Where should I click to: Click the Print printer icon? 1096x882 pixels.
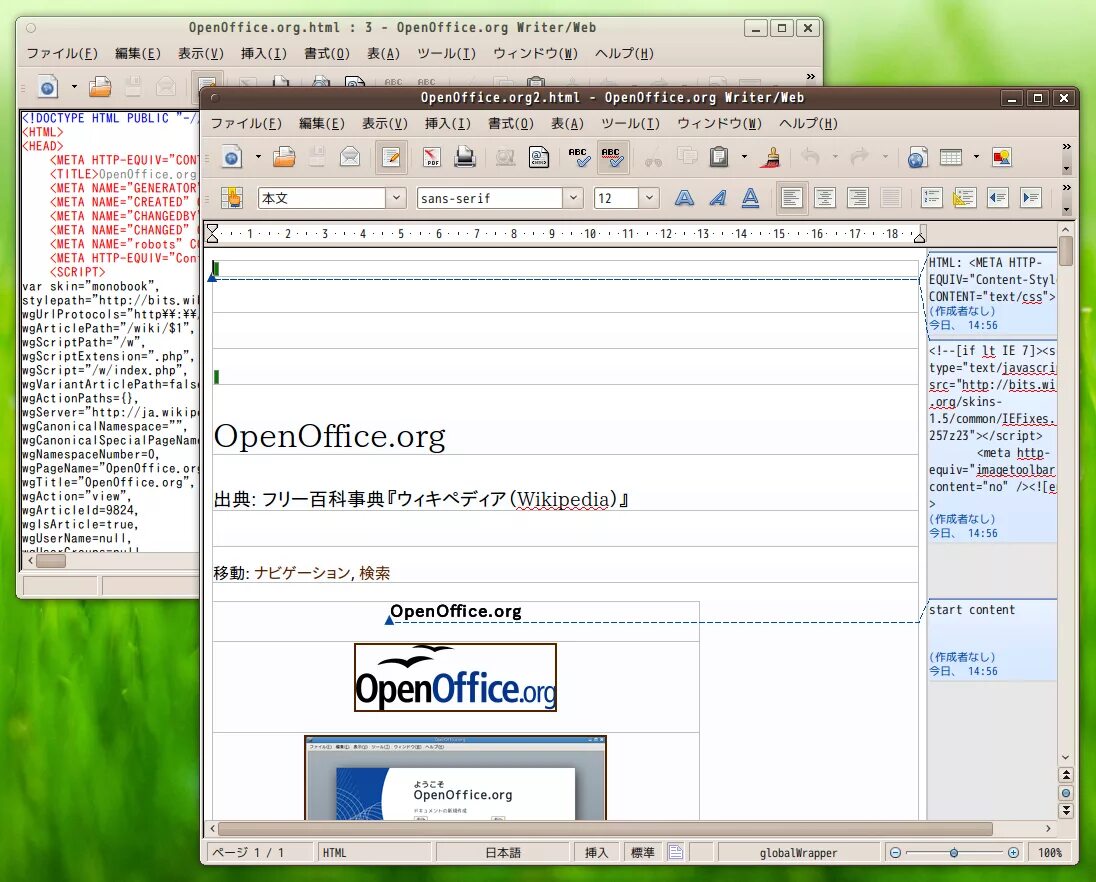[x=465, y=157]
